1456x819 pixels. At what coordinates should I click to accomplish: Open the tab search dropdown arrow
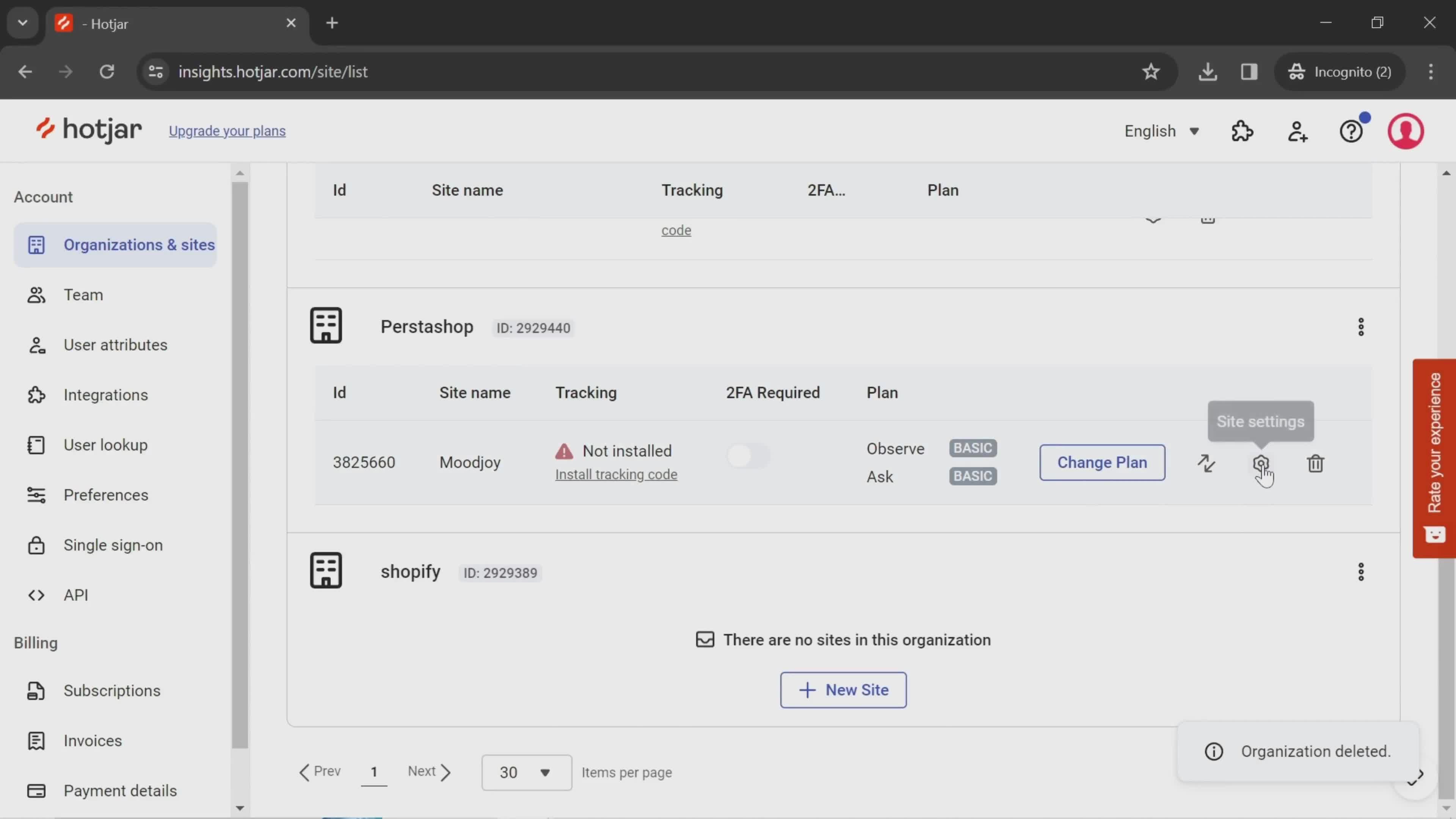coord(23,23)
